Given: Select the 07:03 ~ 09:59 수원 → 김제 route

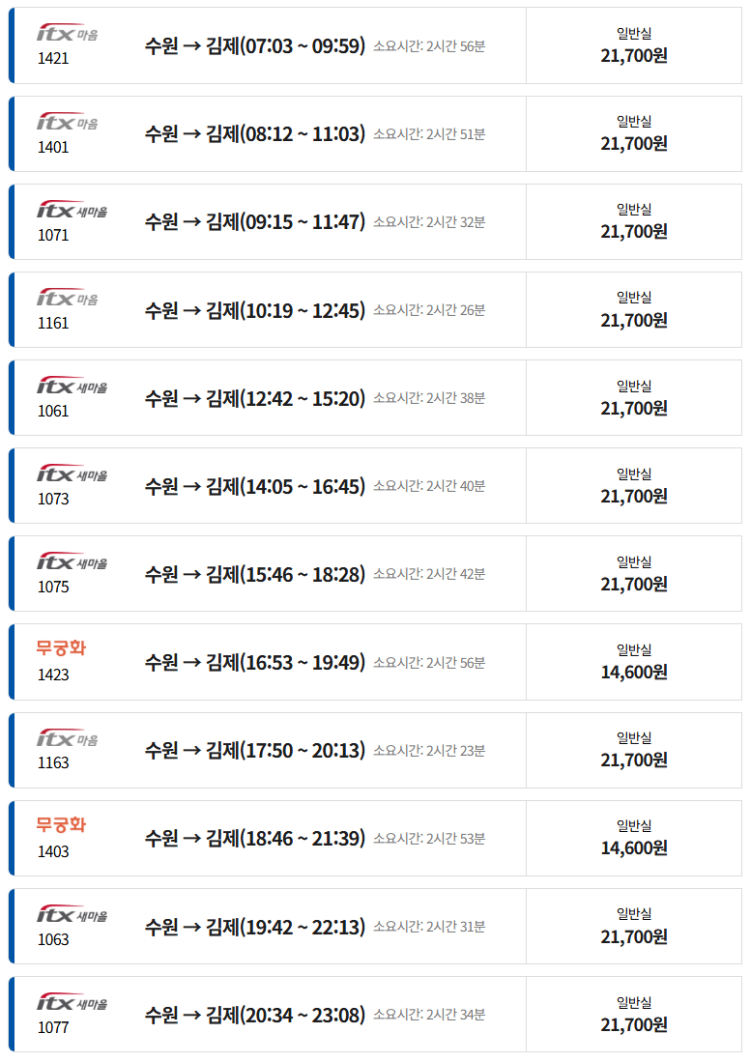Looking at the screenshot, I should 255,46.
